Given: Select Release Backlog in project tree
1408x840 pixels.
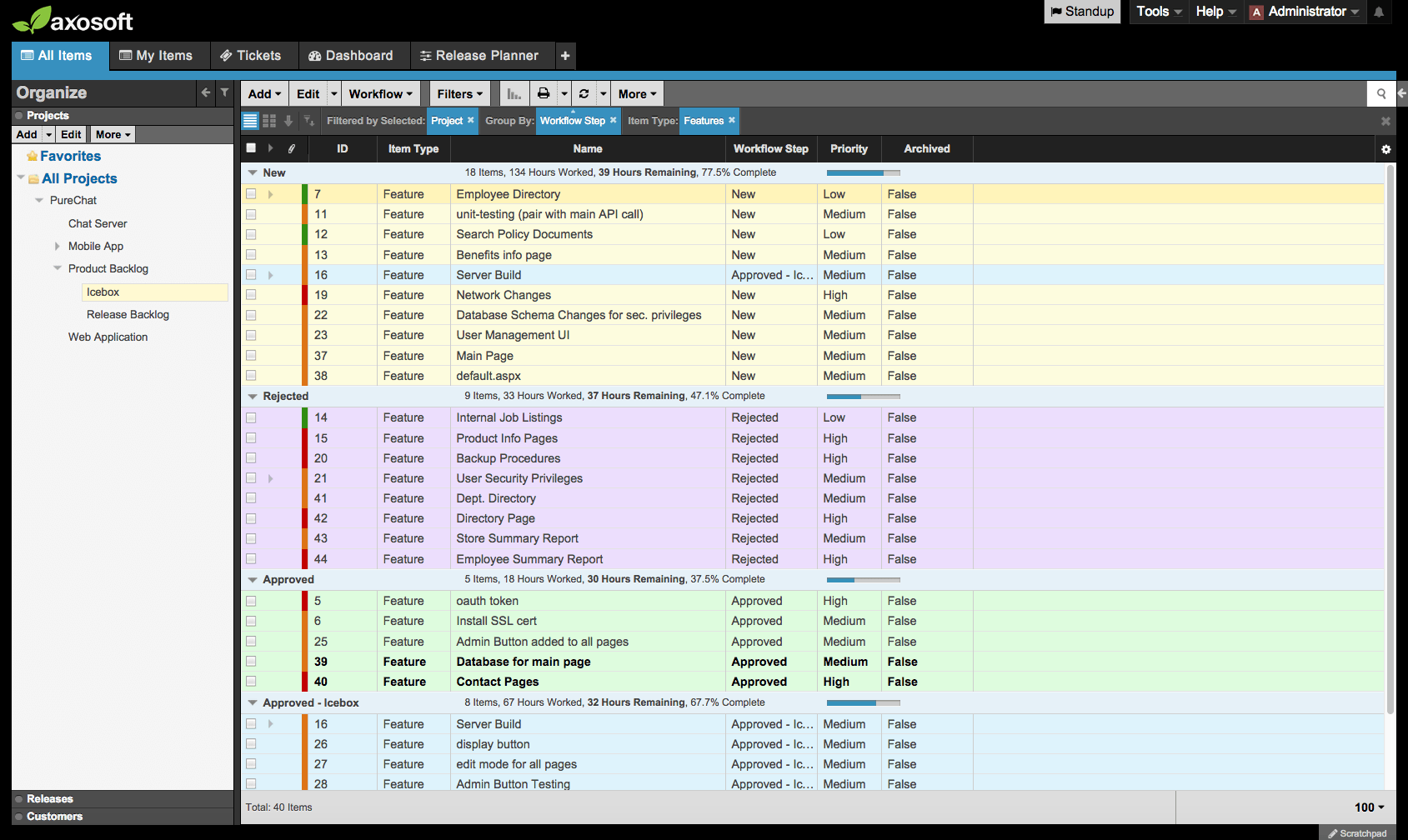Looking at the screenshot, I should (x=128, y=315).
